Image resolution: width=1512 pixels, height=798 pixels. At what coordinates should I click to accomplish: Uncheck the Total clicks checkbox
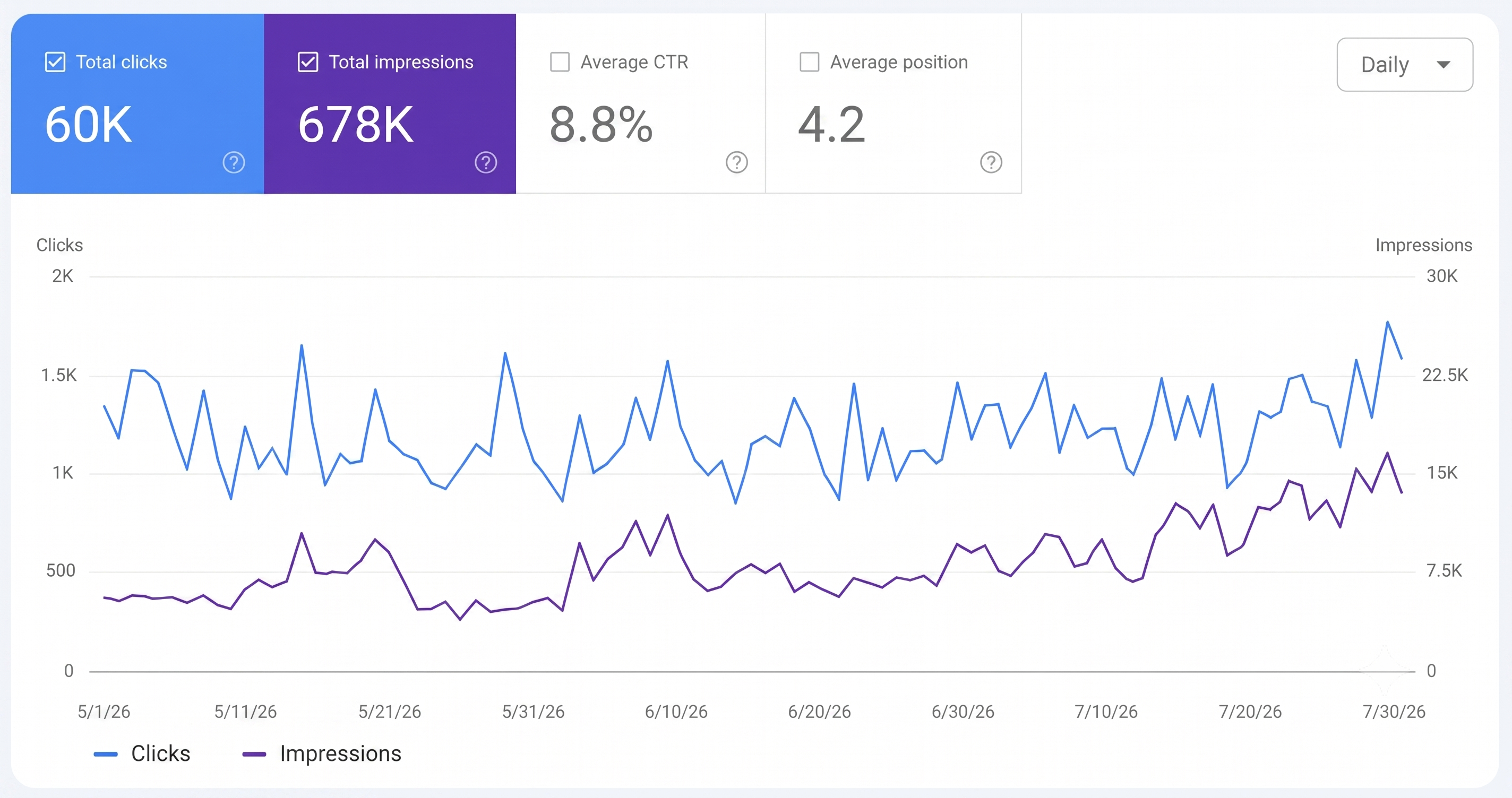(55, 62)
